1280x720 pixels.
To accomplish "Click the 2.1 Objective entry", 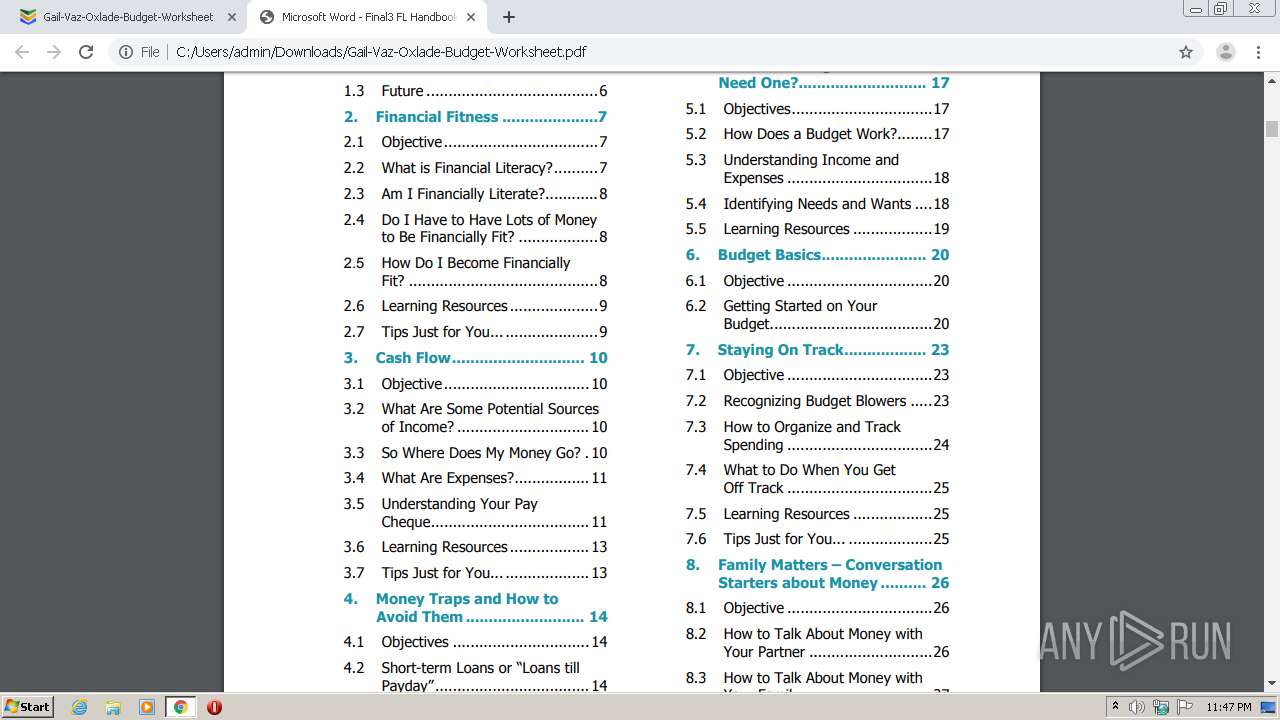I will tap(475, 142).
